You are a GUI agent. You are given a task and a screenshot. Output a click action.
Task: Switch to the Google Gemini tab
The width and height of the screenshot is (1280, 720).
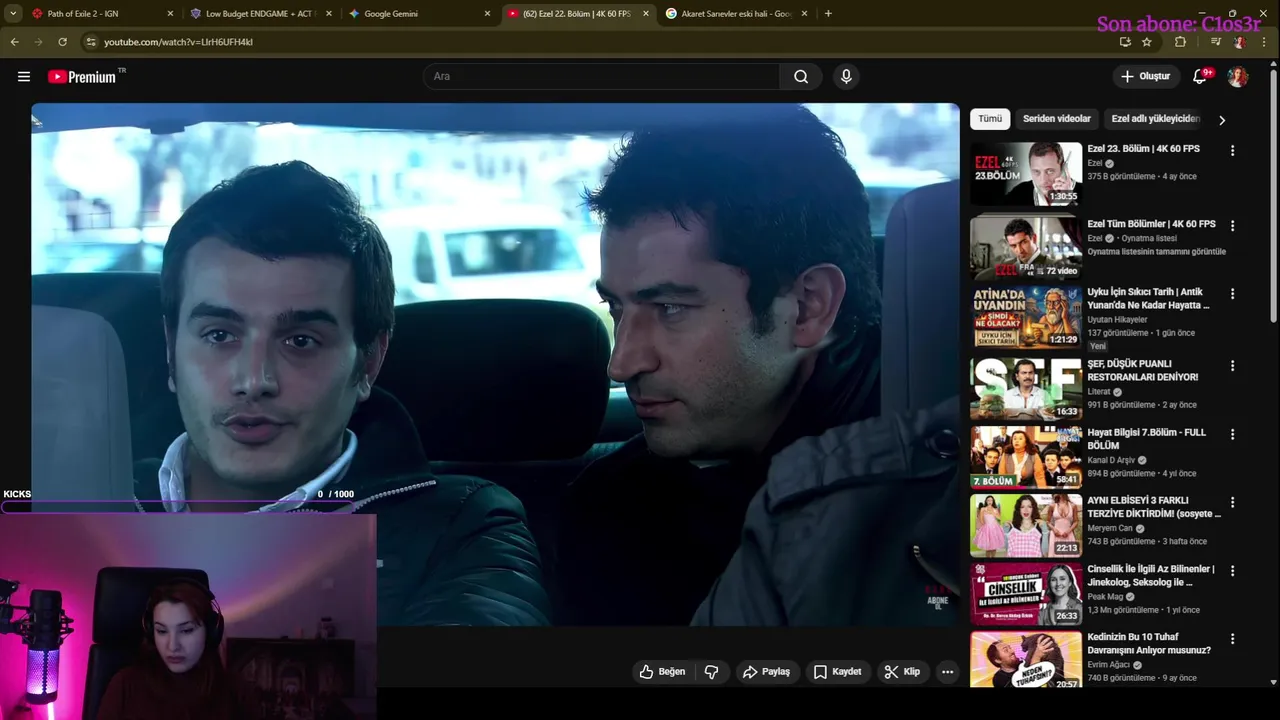(420, 14)
